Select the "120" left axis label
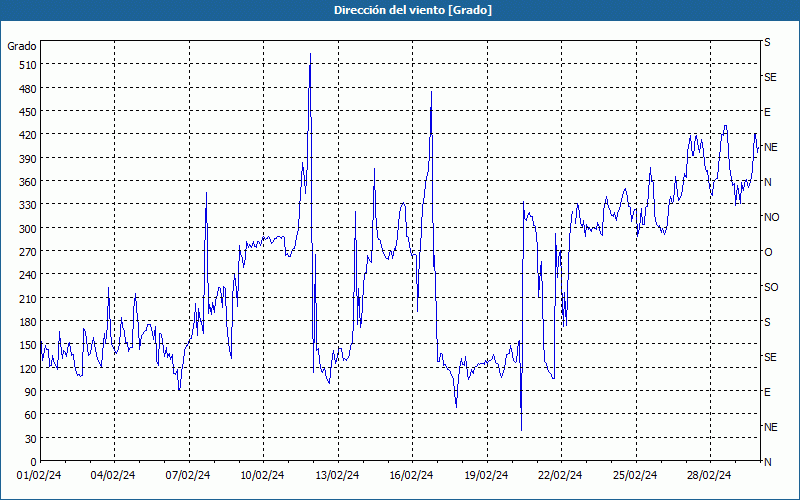The height and width of the screenshot is (500, 800). click(x=28, y=369)
